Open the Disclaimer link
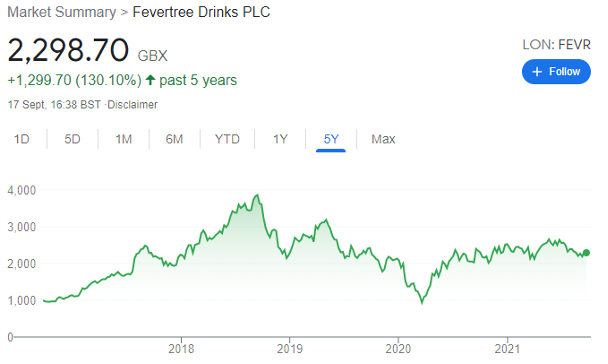This screenshot has height=364, width=608. tap(132, 105)
